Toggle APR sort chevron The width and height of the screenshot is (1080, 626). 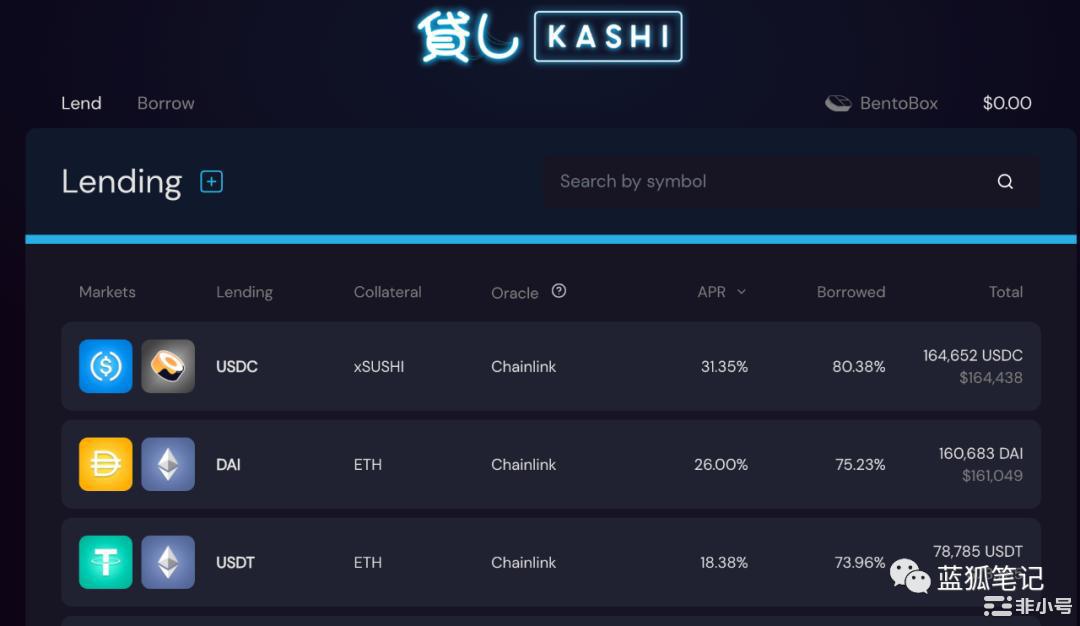click(x=741, y=292)
